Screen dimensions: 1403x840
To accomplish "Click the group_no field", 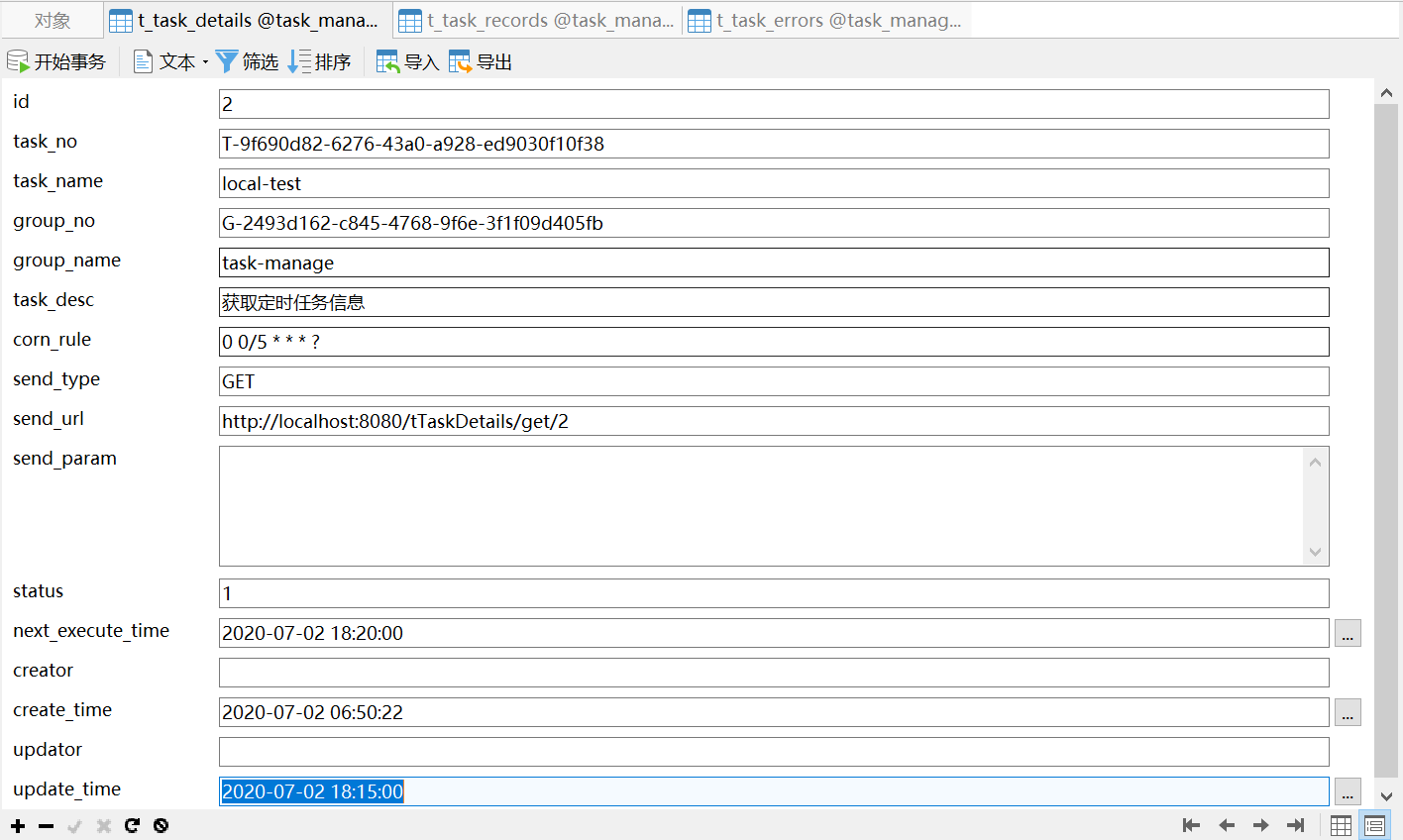I will point(774,223).
